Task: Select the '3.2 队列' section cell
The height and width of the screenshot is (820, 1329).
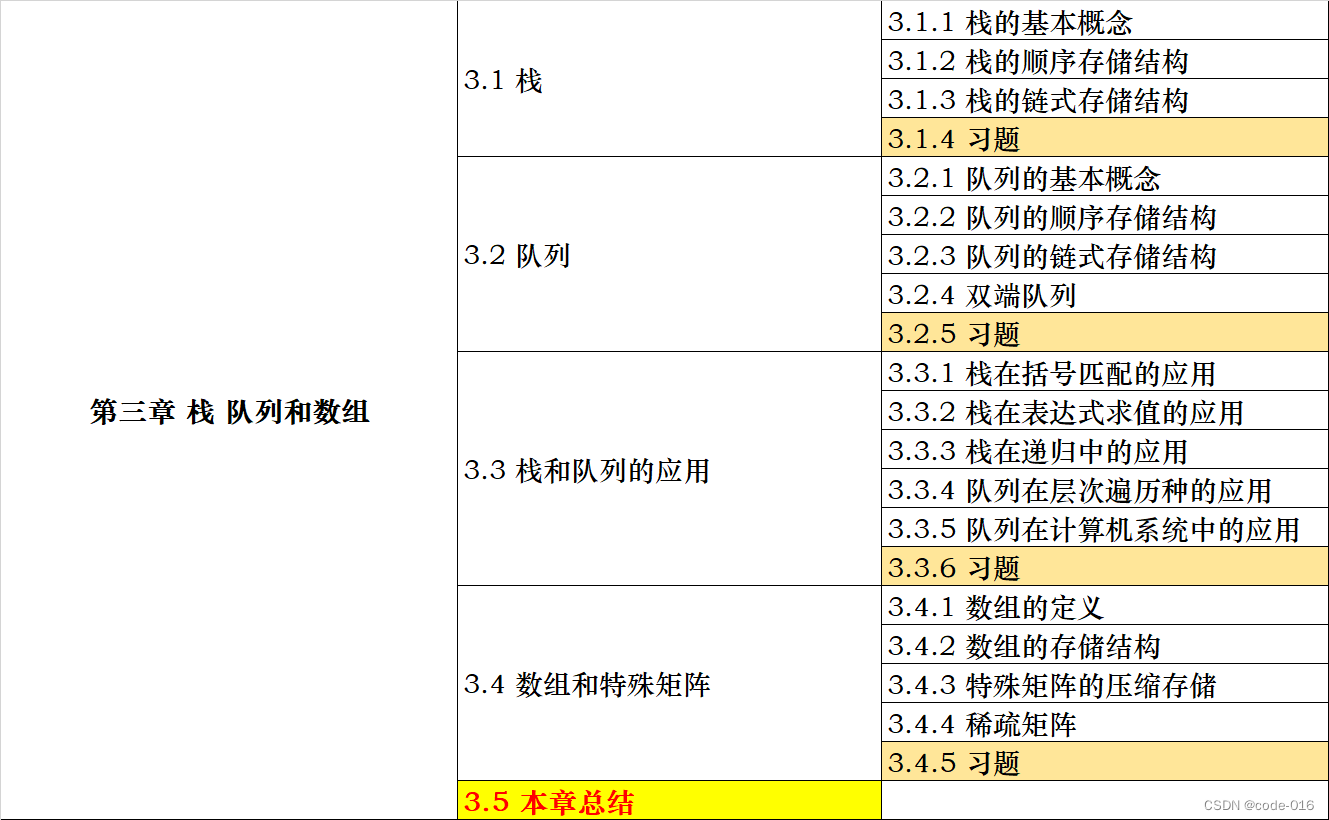Action: (669, 254)
